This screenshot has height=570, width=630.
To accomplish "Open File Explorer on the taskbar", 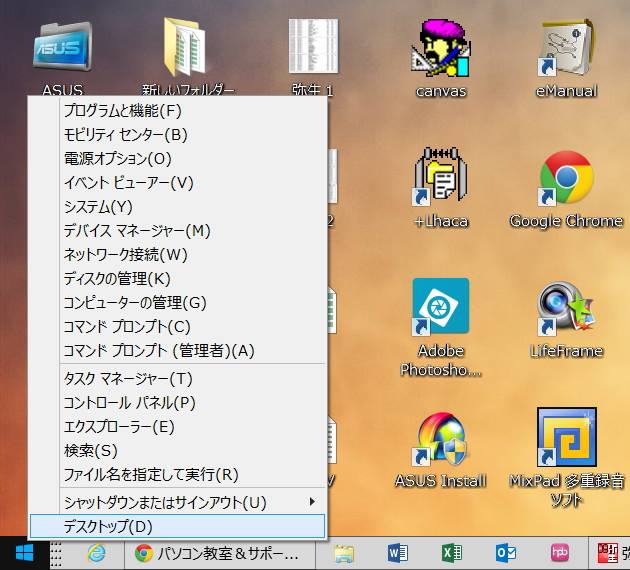I will pos(344,554).
